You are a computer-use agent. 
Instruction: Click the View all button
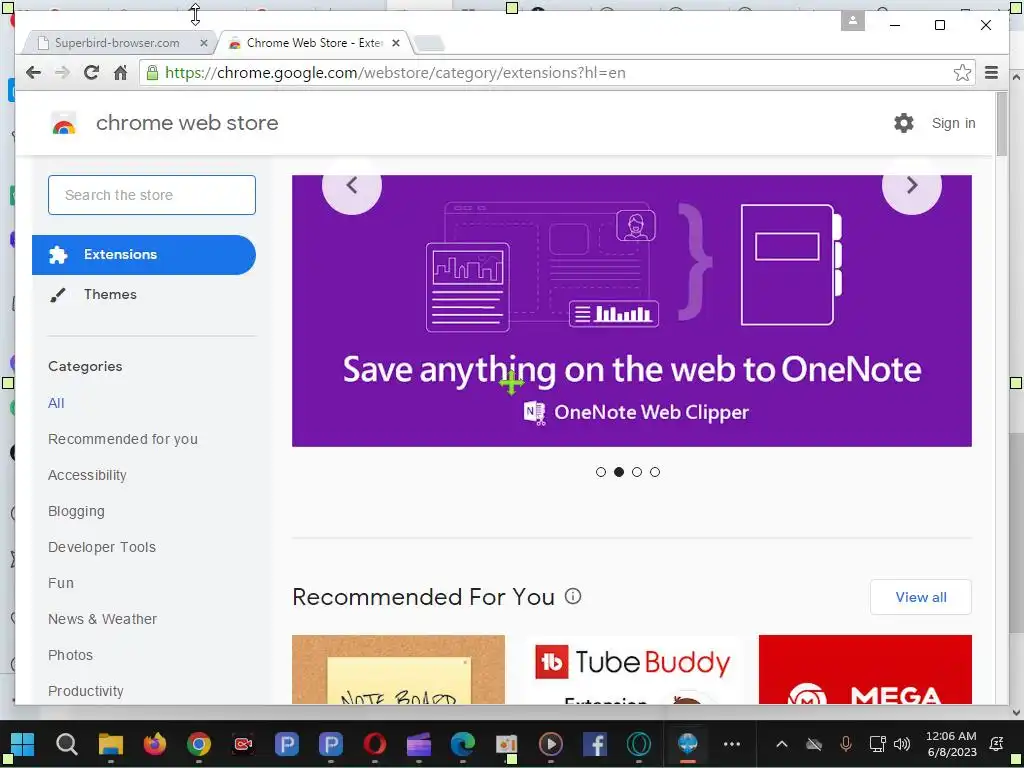click(x=921, y=597)
